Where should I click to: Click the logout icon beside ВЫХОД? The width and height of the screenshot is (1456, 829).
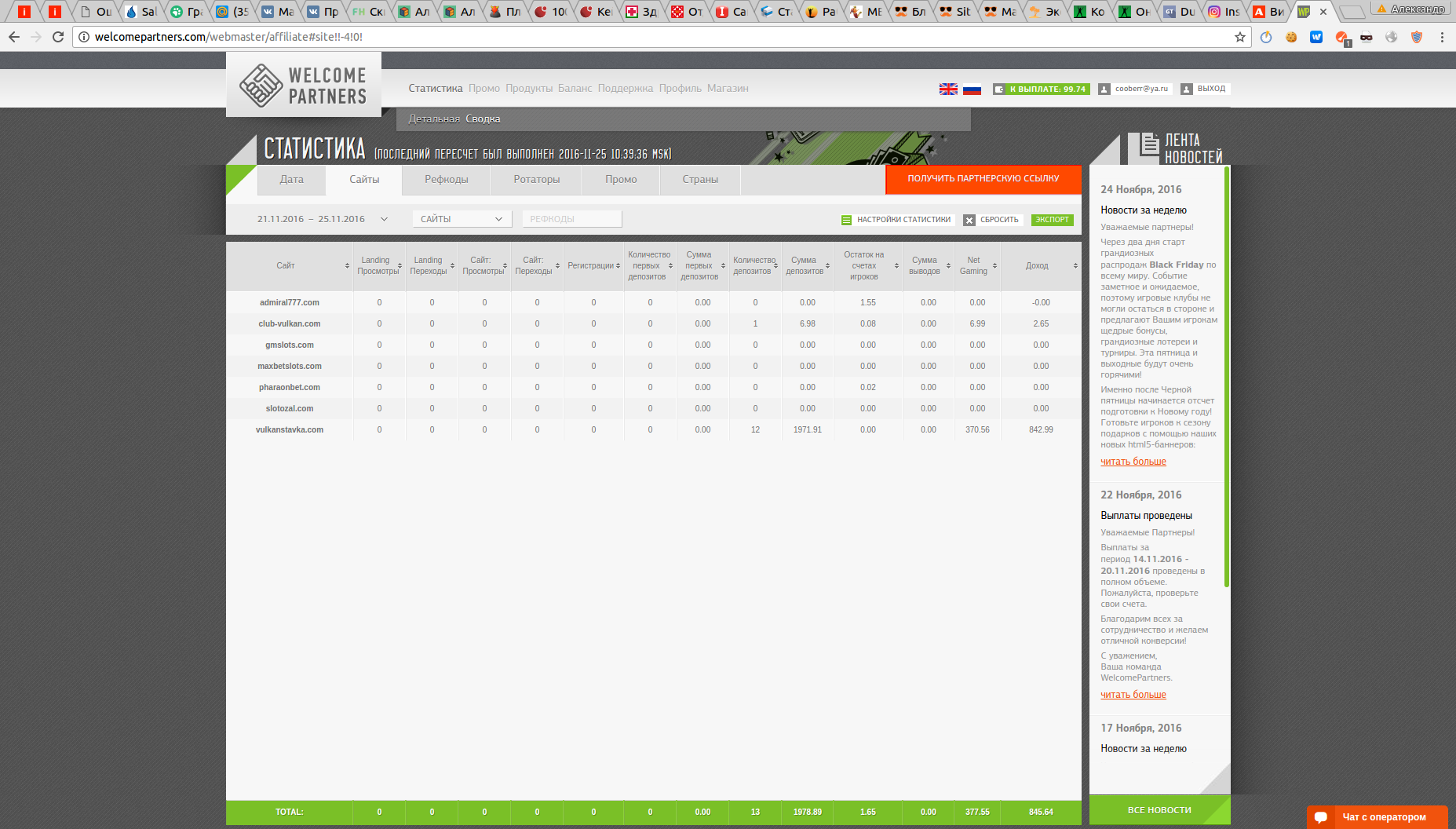tap(1187, 89)
